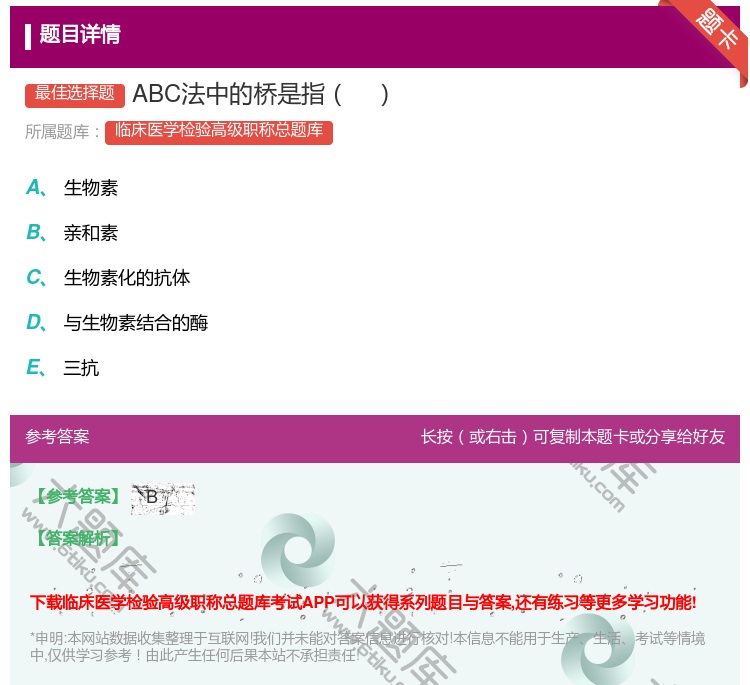750x685 pixels.
Task: Select answer option A 生物素
Action: pos(72,188)
